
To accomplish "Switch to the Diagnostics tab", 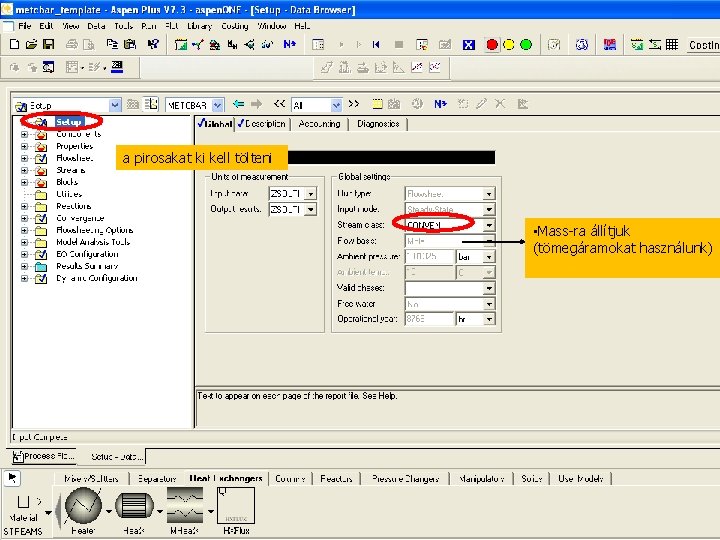I will (x=378, y=124).
